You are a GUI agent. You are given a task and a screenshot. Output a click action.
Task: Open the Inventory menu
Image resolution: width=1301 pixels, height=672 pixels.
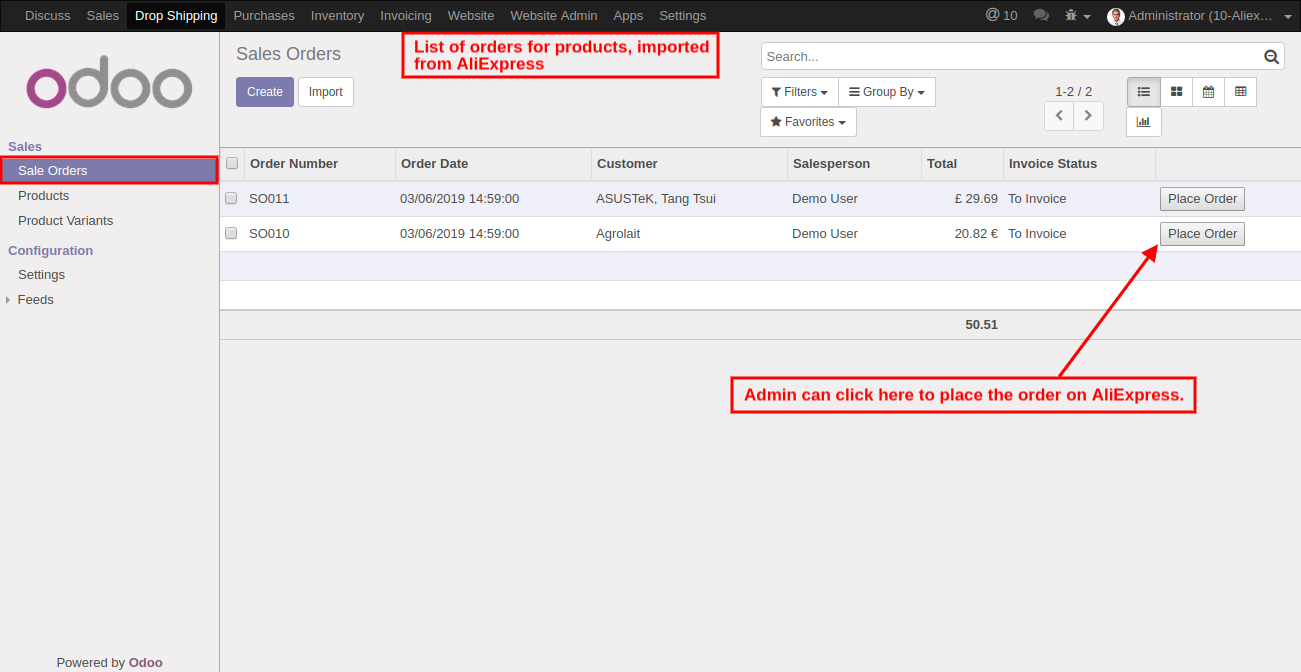click(x=337, y=16)
